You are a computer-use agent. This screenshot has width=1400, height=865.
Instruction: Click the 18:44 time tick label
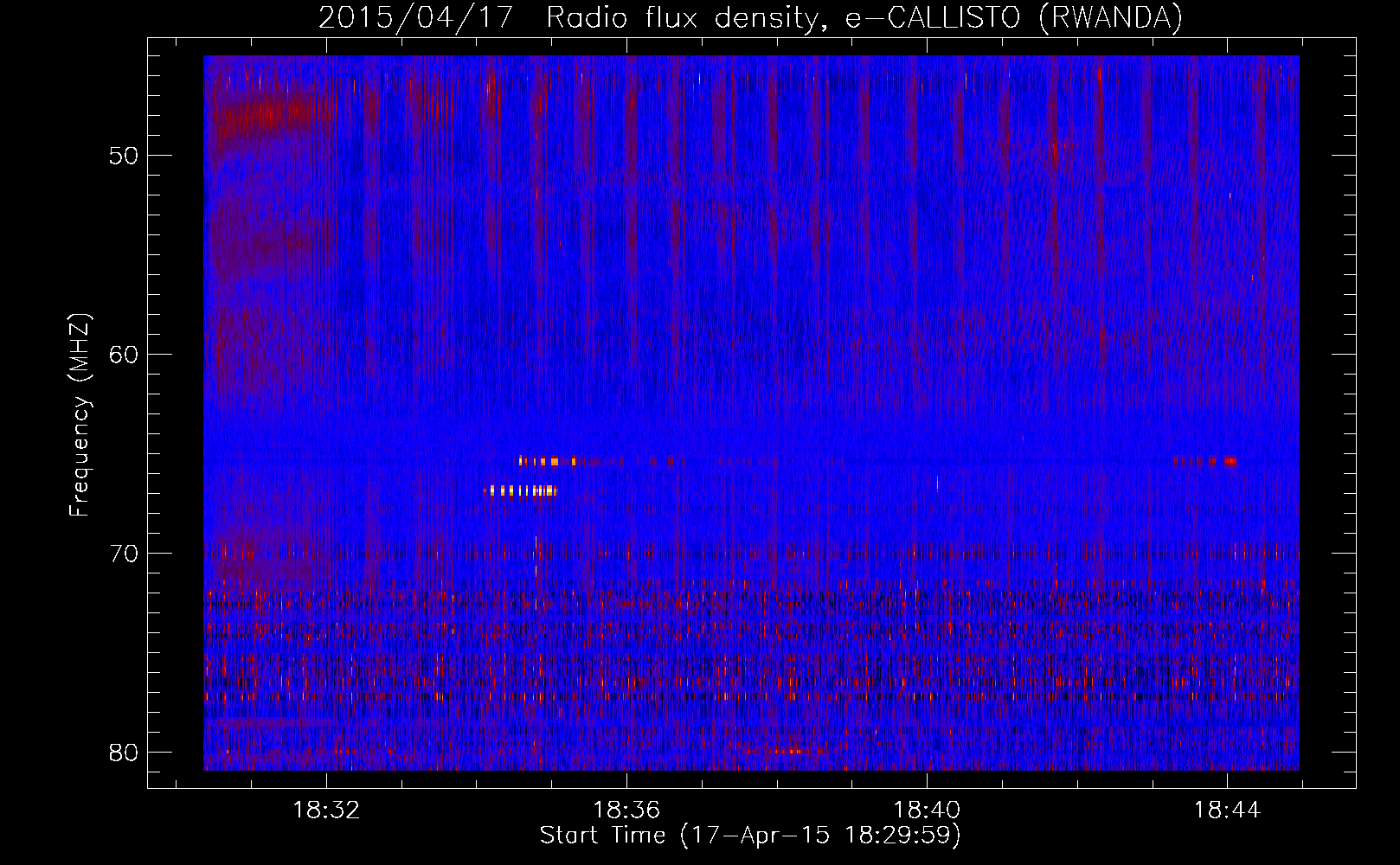1227,810
